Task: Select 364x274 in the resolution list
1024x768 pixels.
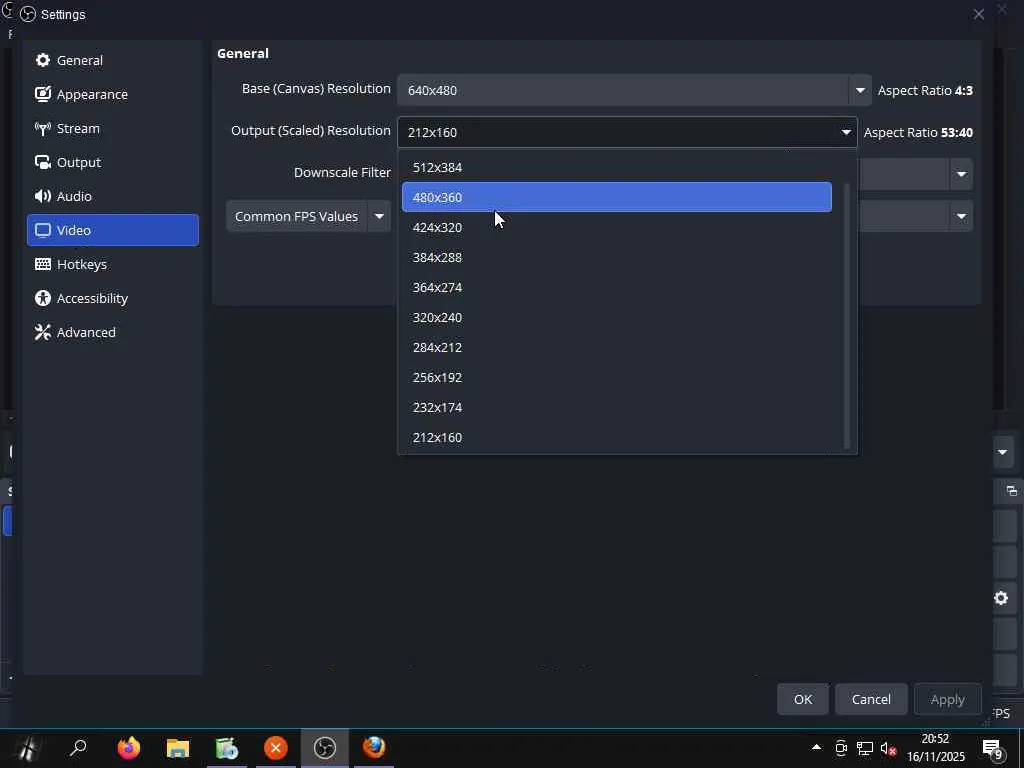Action: (x=616, y=287)
